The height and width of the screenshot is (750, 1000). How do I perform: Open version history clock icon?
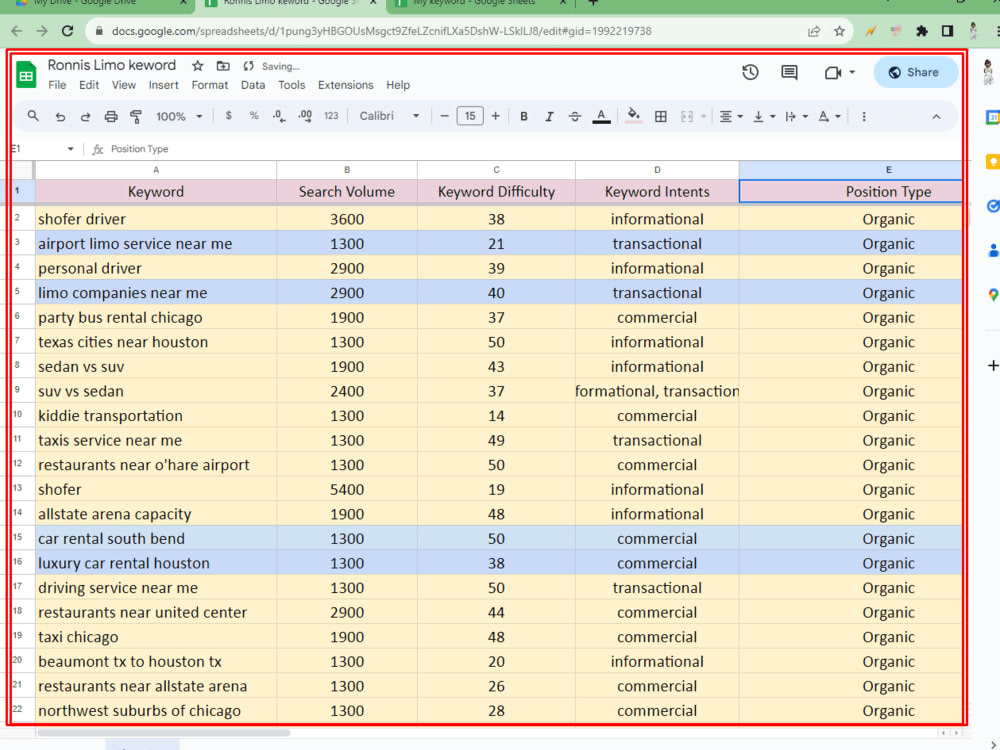coord(751,72)
